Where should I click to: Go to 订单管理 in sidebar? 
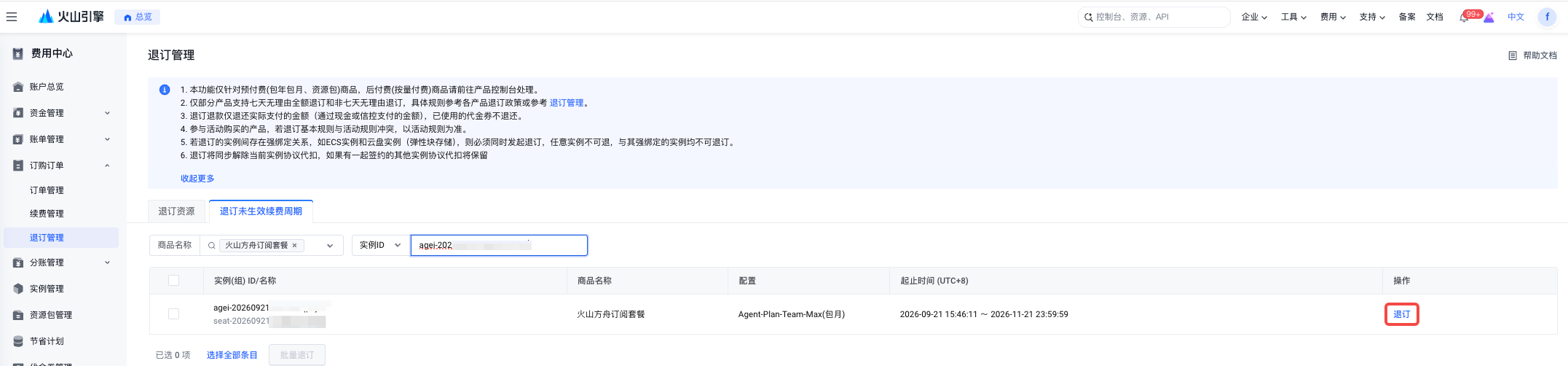(x=47, y=190)
